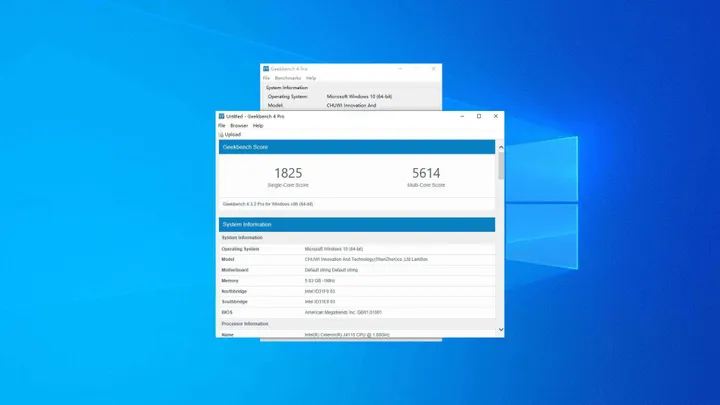Click the Model row label in front window
Image resolution: width=720 pixels, height=405 pixels.
pos(228,259)
